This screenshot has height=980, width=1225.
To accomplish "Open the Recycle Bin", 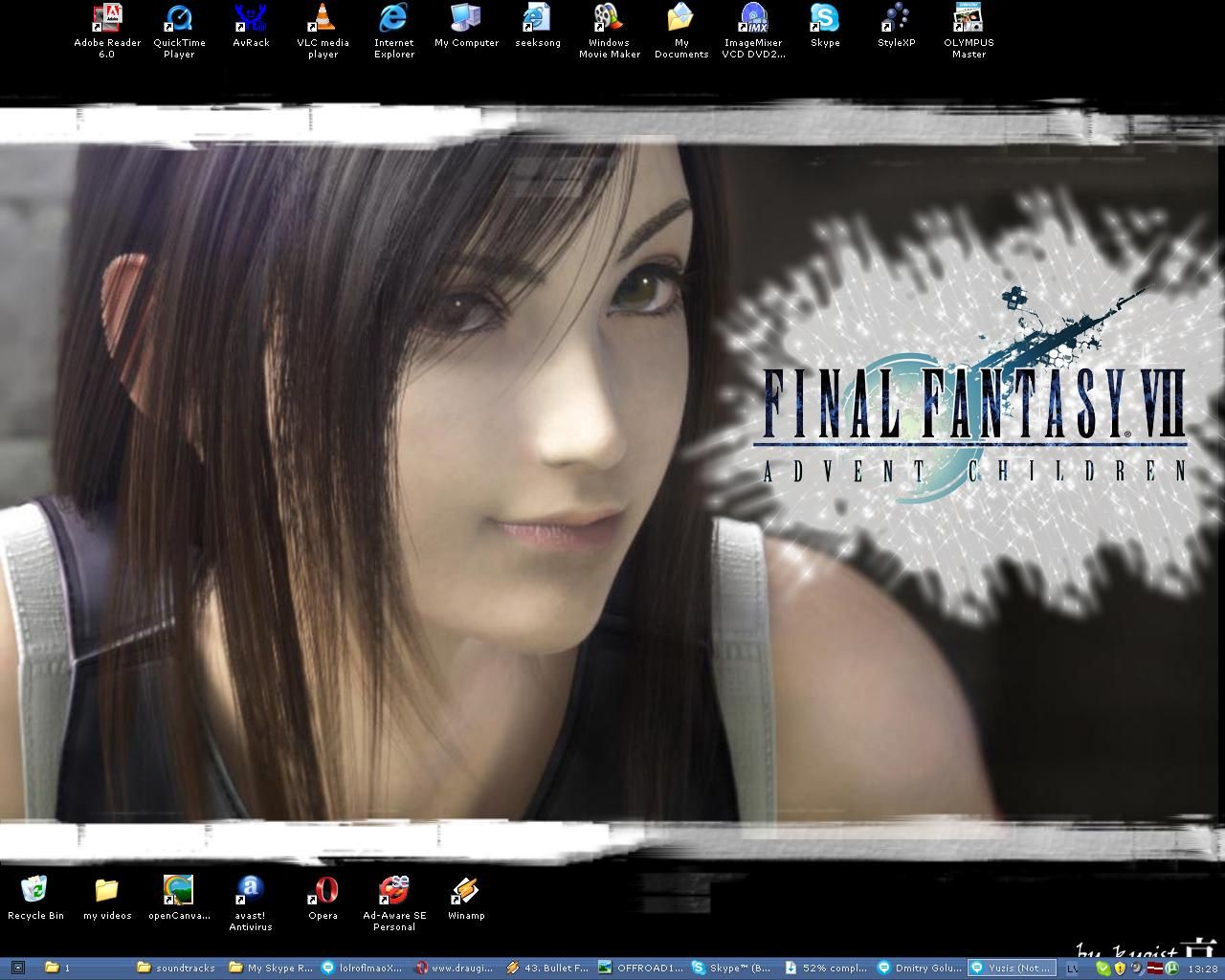I will tap(35, 898).
